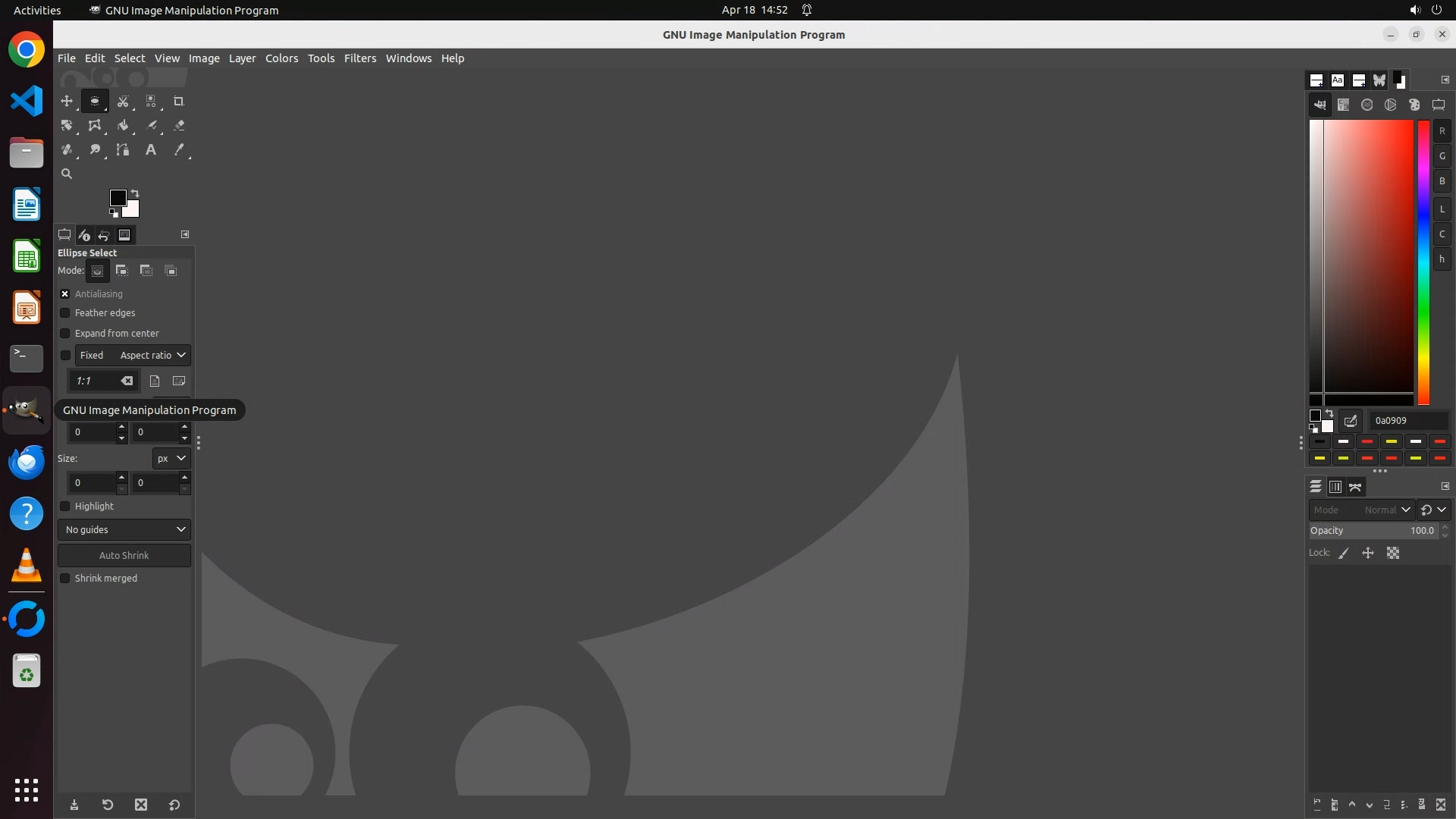Select the Zoom magnifier tool
The width and height of the screenshot is (1456, 819).
click(x=67, y=174)
